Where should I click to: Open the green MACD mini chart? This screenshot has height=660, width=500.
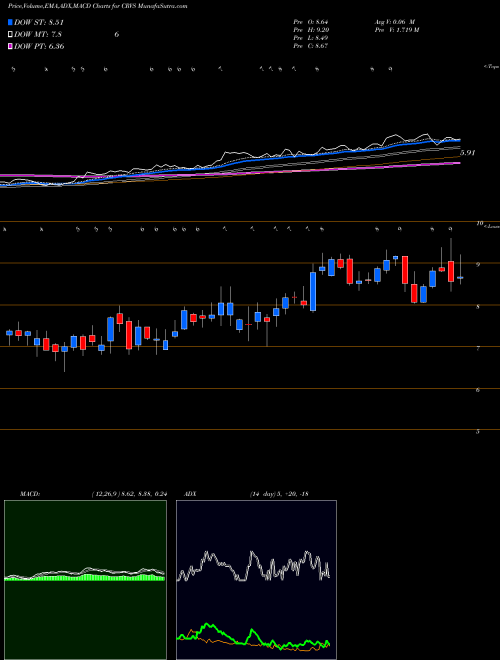click(x=85, y=580)
